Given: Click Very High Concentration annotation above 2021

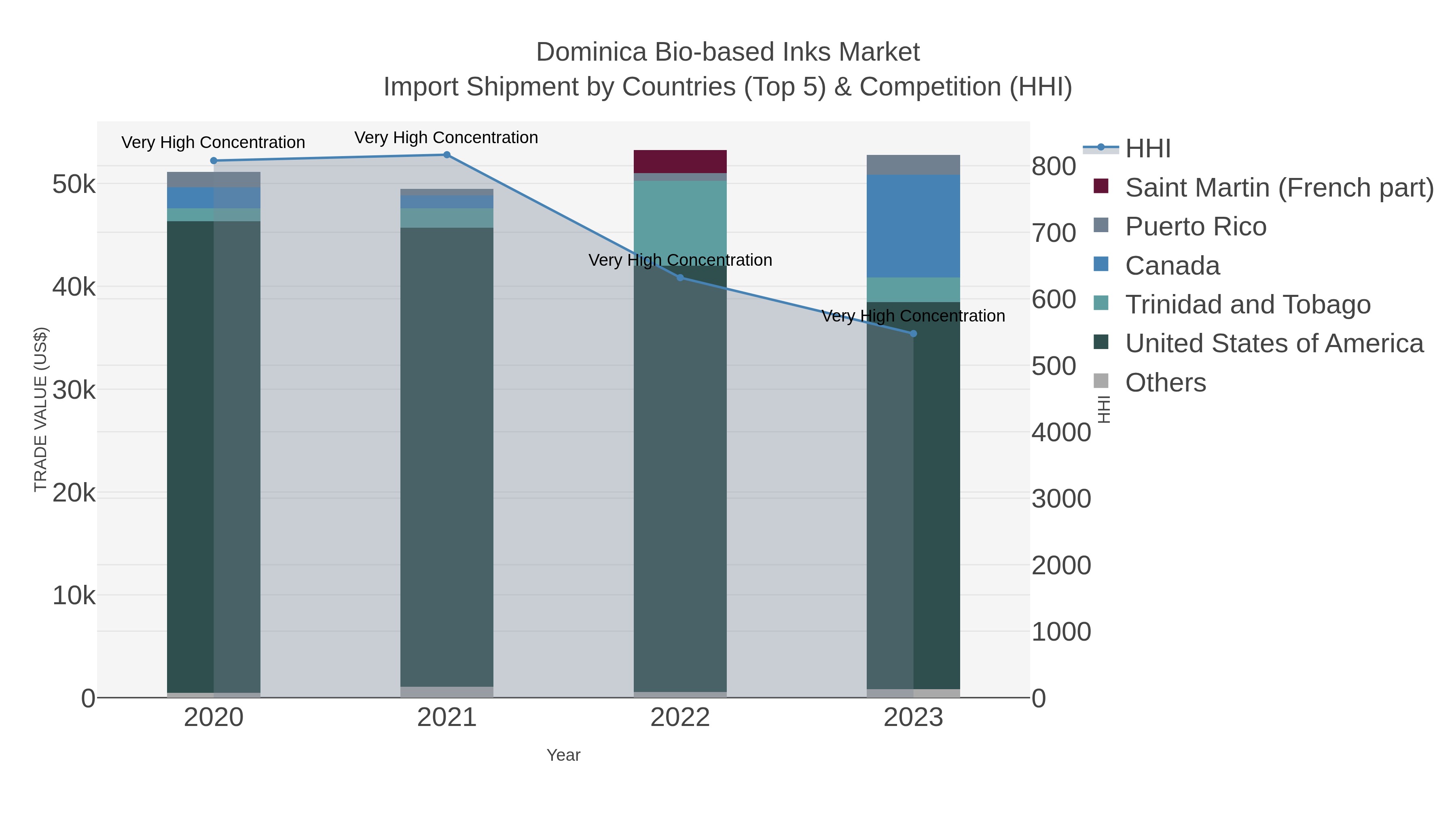Looking at the screenshot, I should pyautogui.click(x=447, y=138).
